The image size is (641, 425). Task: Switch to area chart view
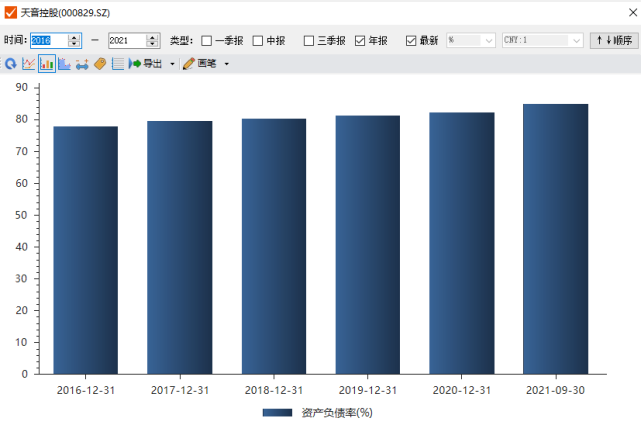tap(64, 64)
